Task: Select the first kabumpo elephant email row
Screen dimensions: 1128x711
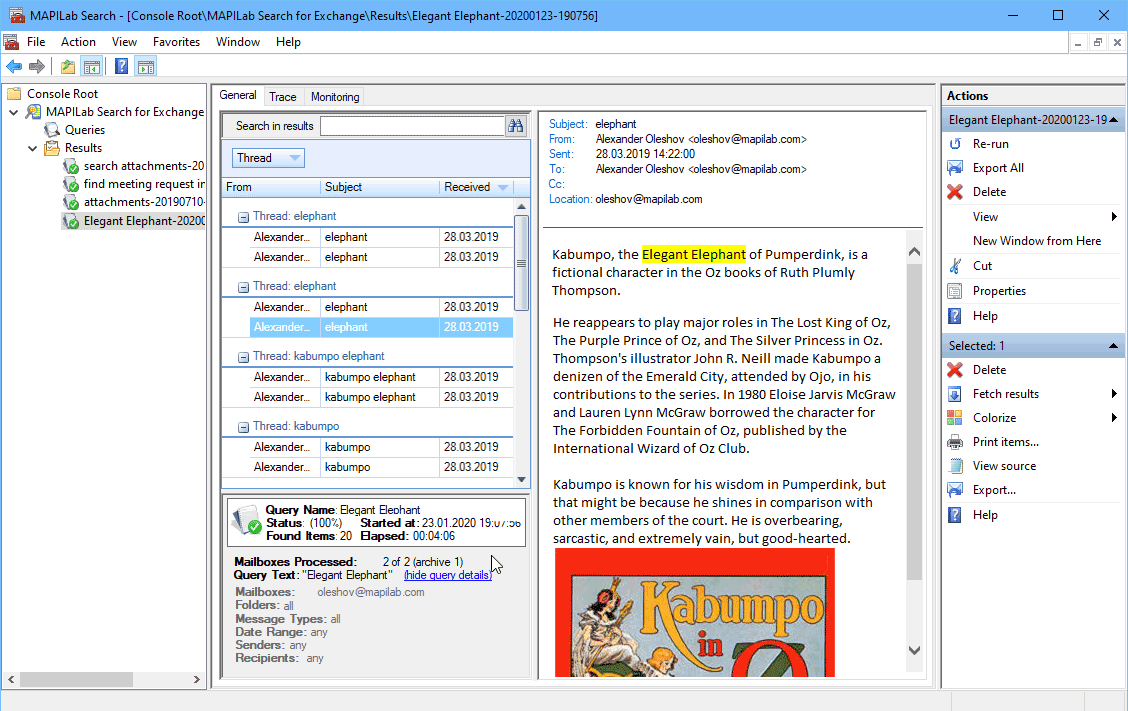Action: 381,377
